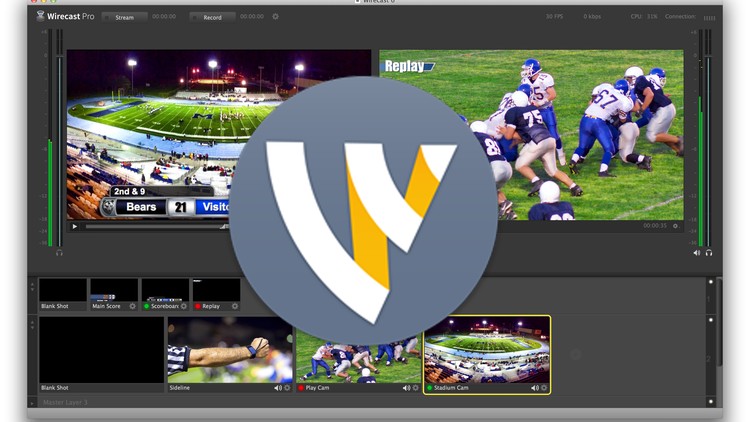
Task: Click the 0 kbps bitrate text
Action: click(592, 16)
